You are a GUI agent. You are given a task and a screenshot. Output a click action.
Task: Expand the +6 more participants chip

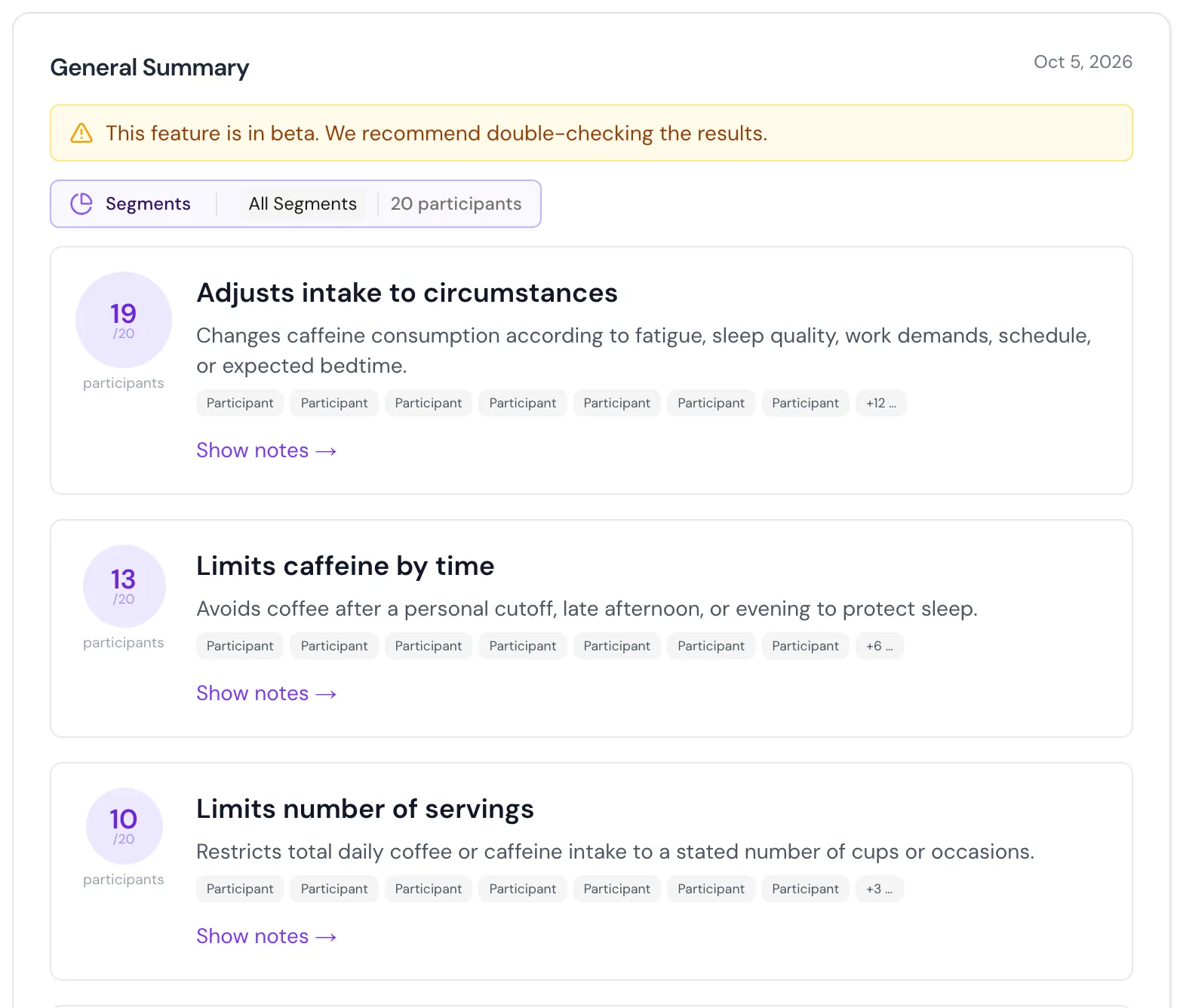880,646
